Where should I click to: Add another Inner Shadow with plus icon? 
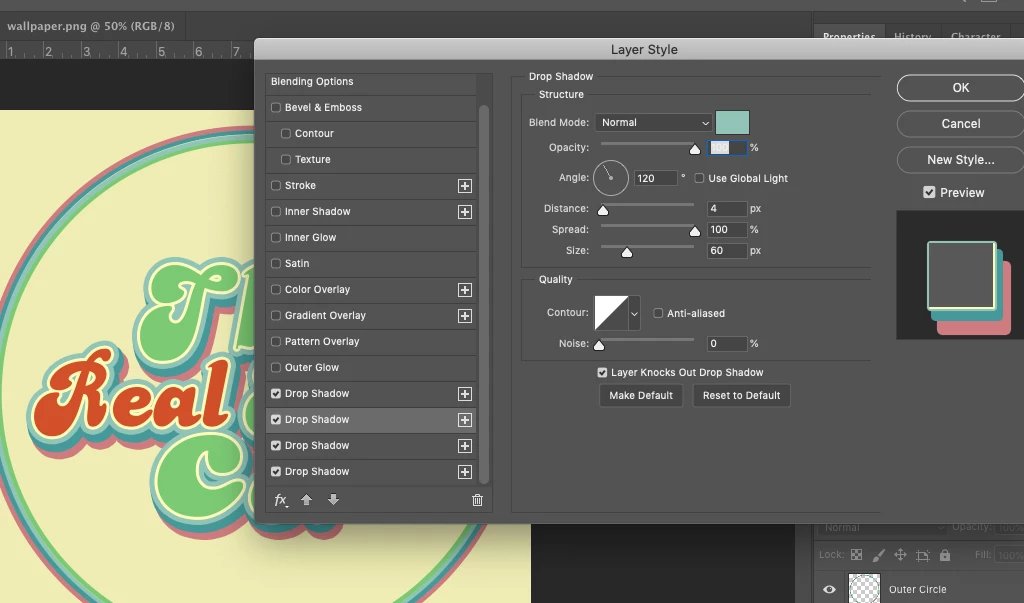click(x=464, y=212)
